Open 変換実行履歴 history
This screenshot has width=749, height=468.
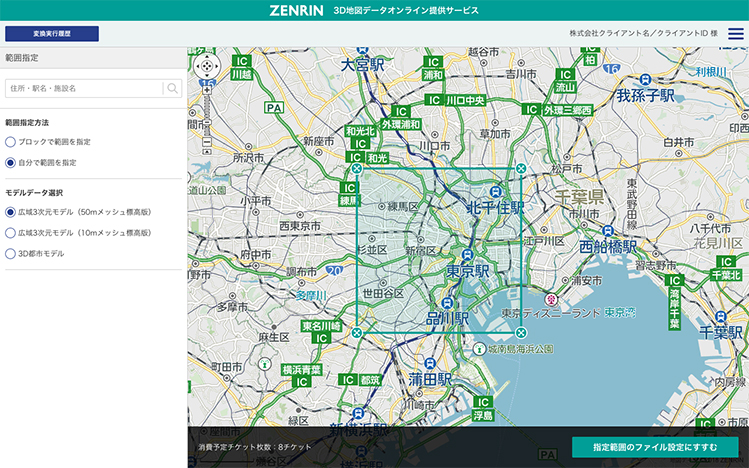pyautogui.click(x=52, y=34)
